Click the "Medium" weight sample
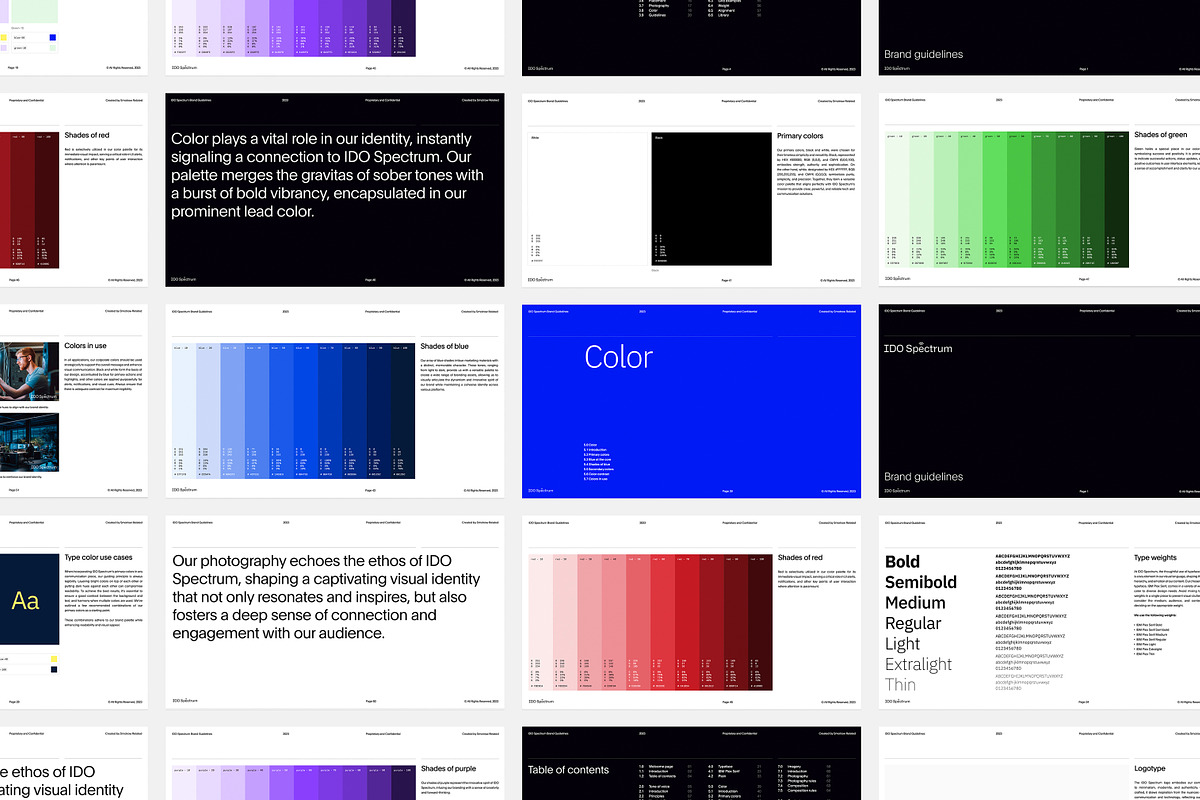This screenshot has width=1200, height=800. tap(915, 603)
